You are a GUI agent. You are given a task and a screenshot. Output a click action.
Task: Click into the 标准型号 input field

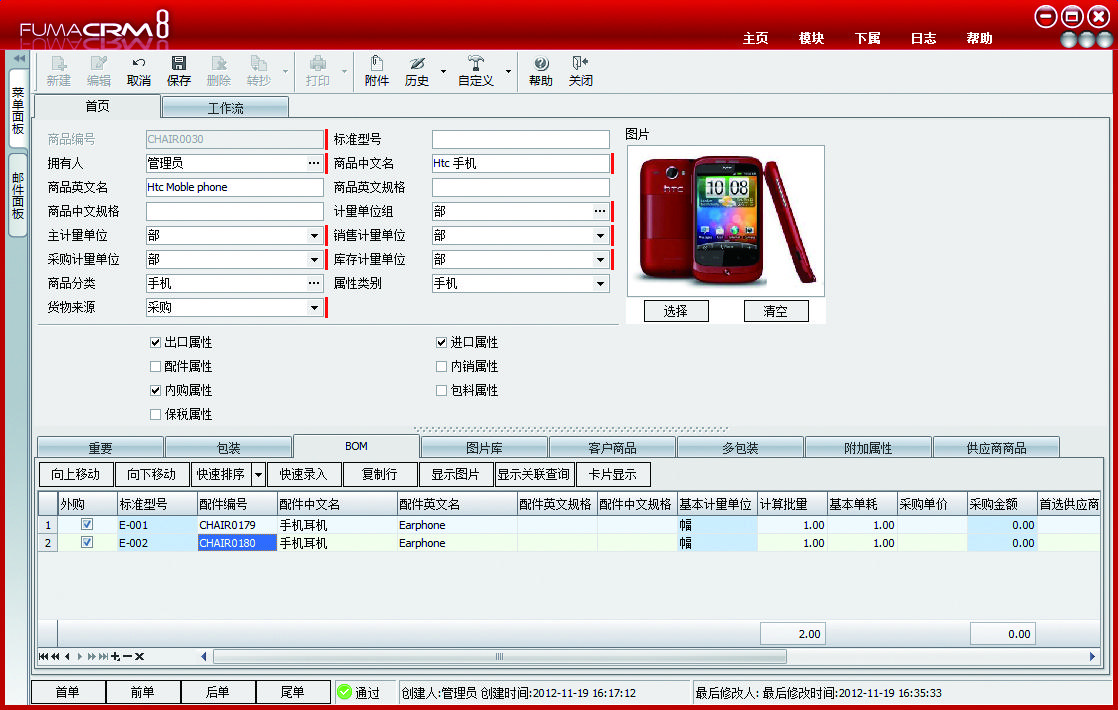[520, 139]
